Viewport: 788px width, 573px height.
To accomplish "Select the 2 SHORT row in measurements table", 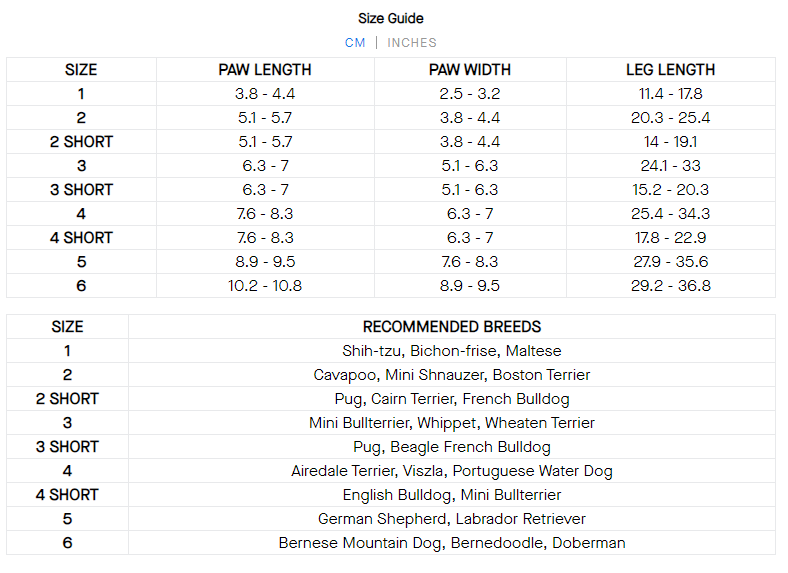I will pos(81,142).
